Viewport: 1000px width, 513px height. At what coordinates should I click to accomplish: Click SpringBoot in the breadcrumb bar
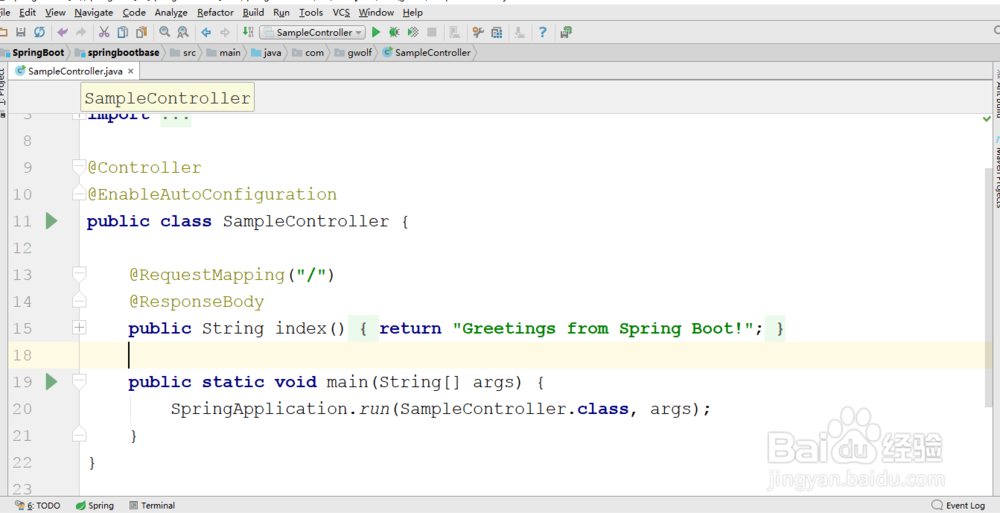38,52
